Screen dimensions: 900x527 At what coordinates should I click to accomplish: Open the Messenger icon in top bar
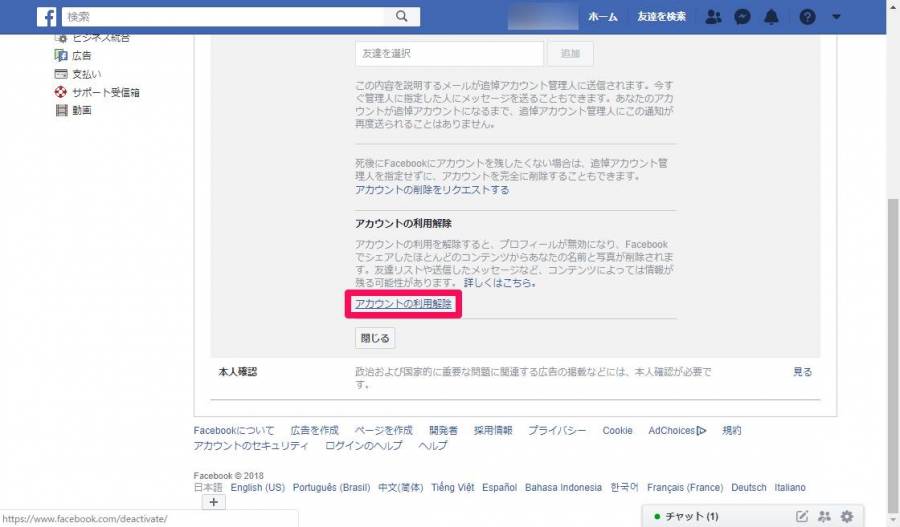click(742, 17)
